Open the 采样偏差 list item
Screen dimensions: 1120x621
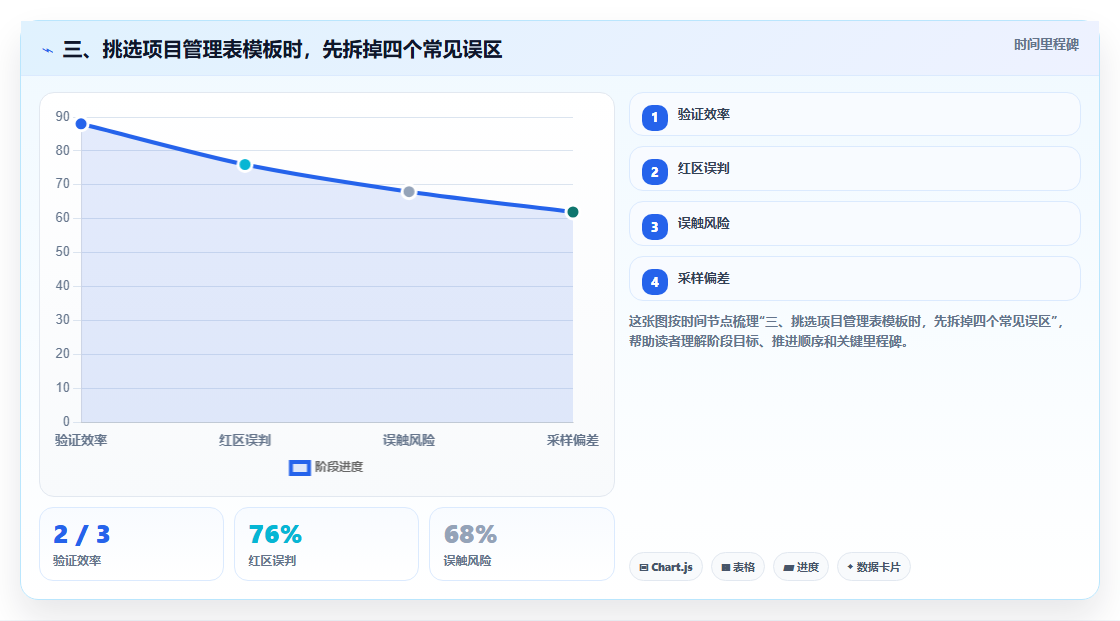click(x=854, y=279)
